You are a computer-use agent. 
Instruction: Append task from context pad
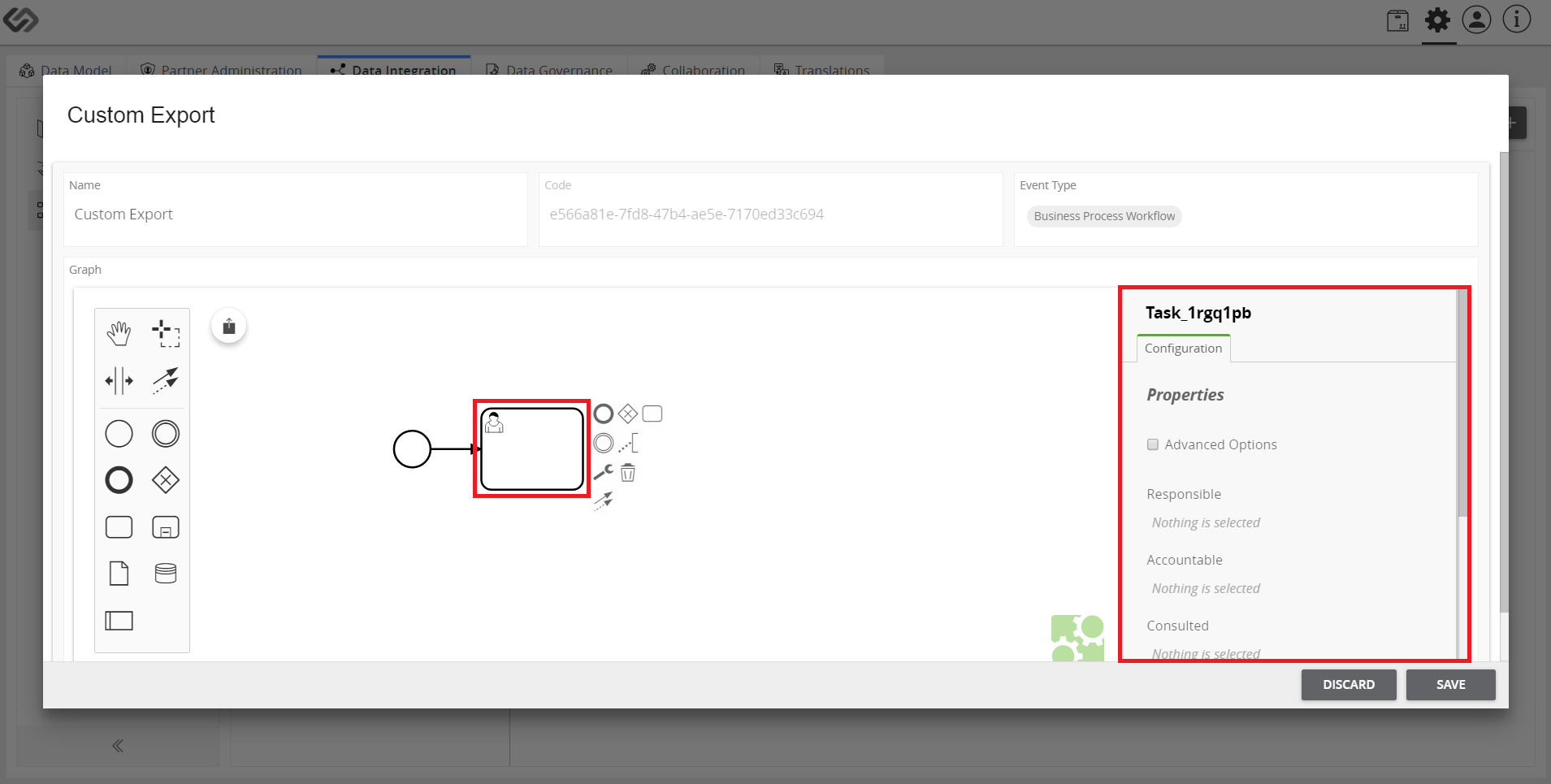[652, 414]
